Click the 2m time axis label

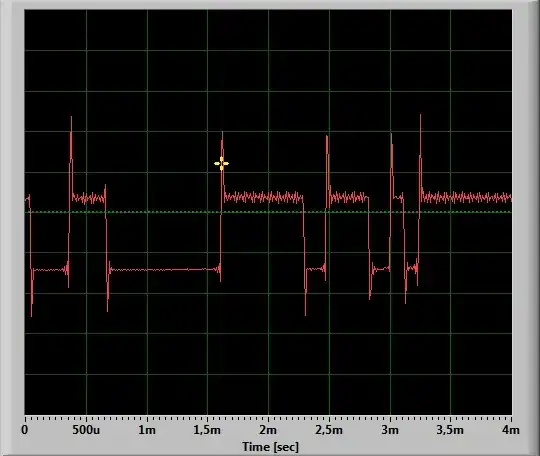pos(268,430)
